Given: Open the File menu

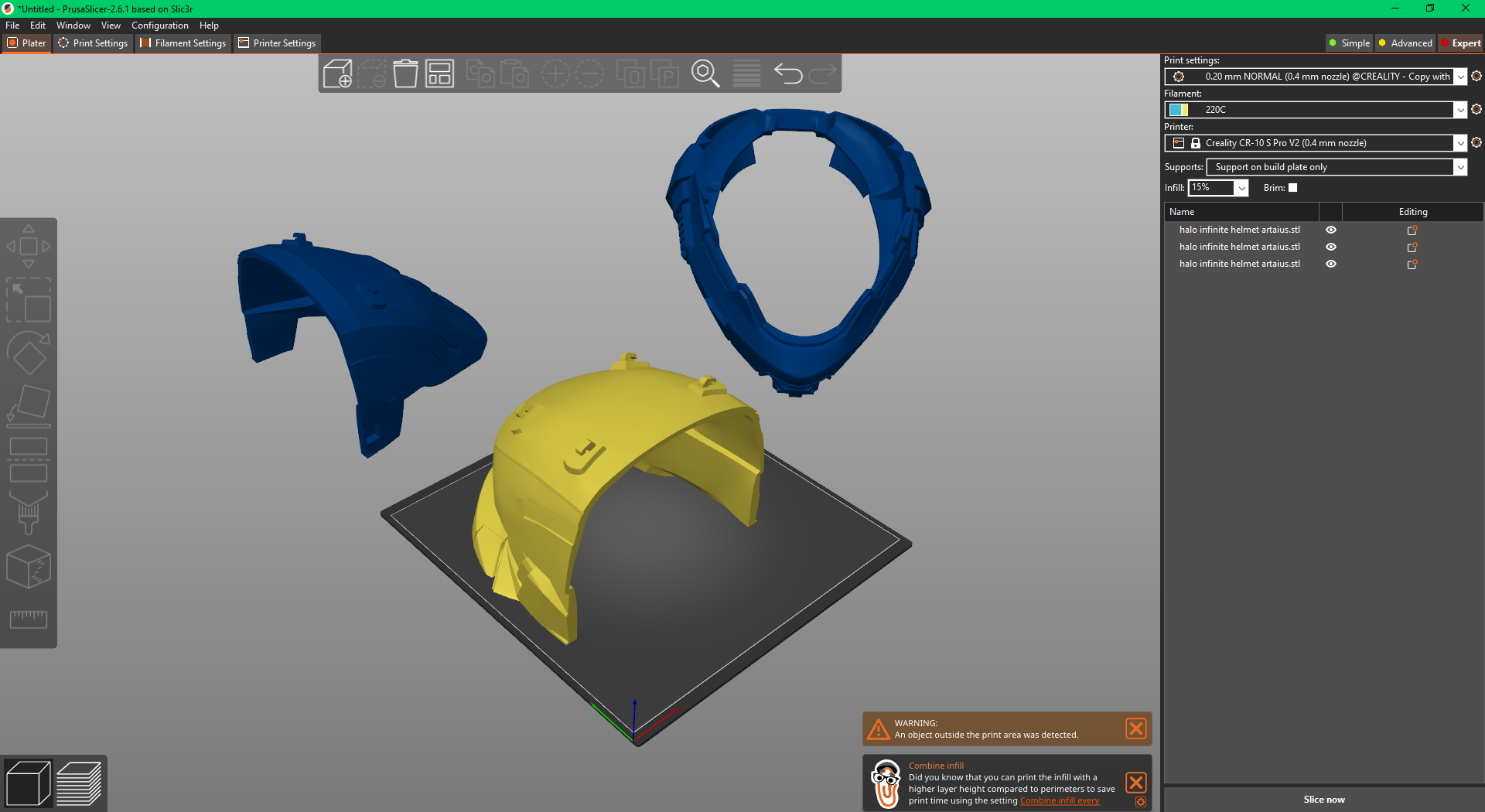Looking at the screenshot, I should pos(12,26).
